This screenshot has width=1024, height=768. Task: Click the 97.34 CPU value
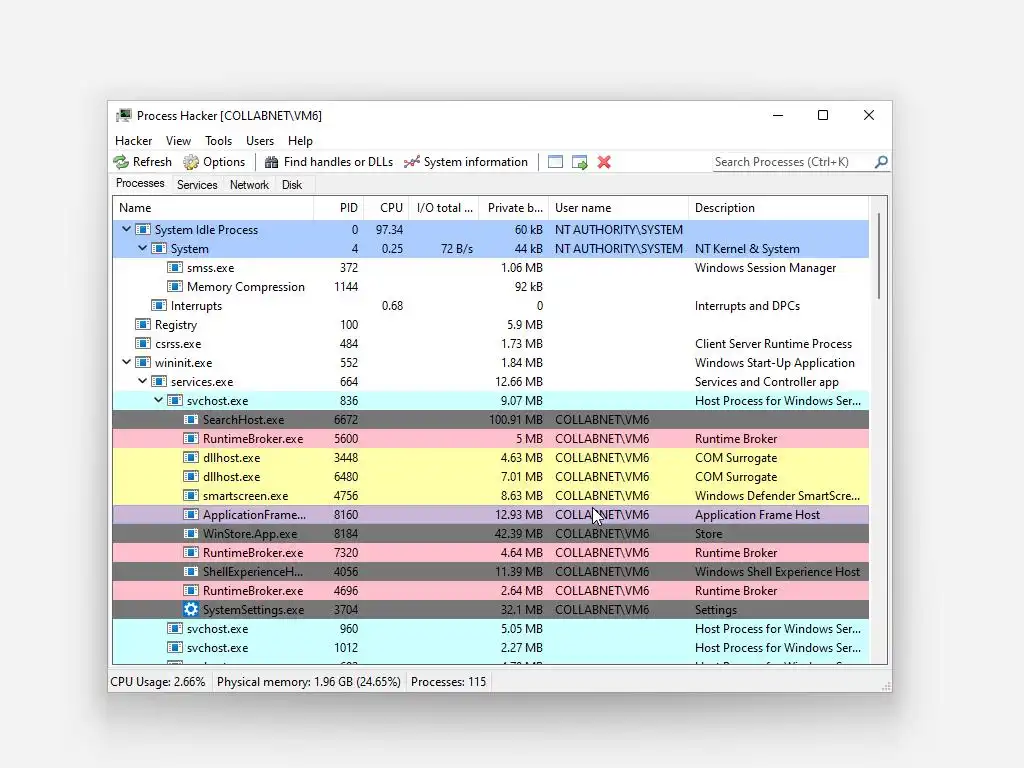tap(389, 230)
